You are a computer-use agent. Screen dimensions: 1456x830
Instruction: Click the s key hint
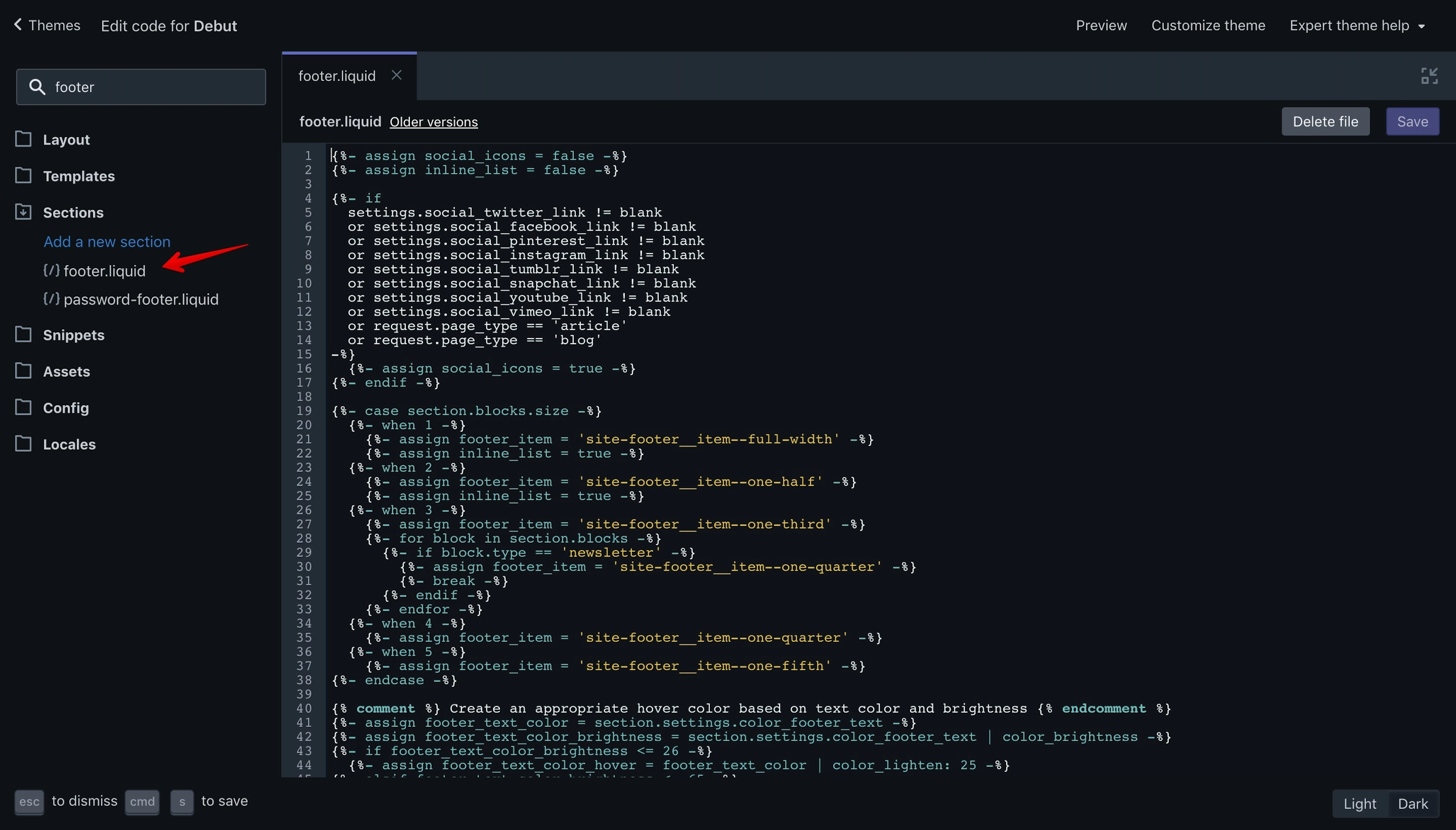coord(181,802)
